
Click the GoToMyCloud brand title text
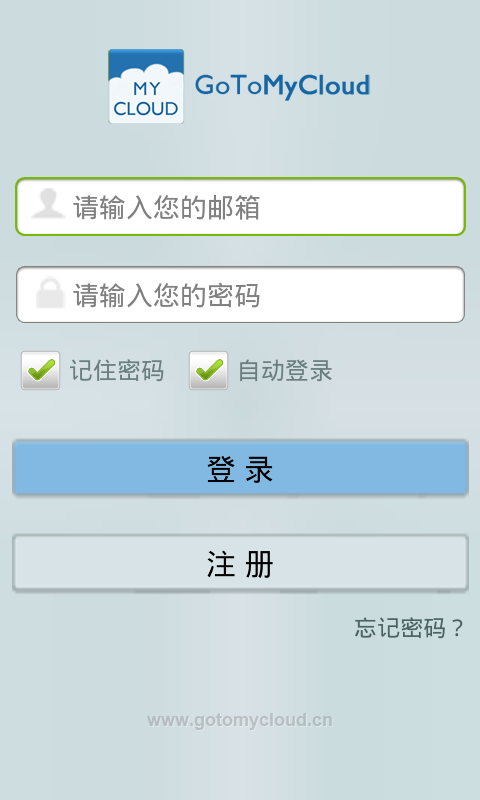coord(282,86)
